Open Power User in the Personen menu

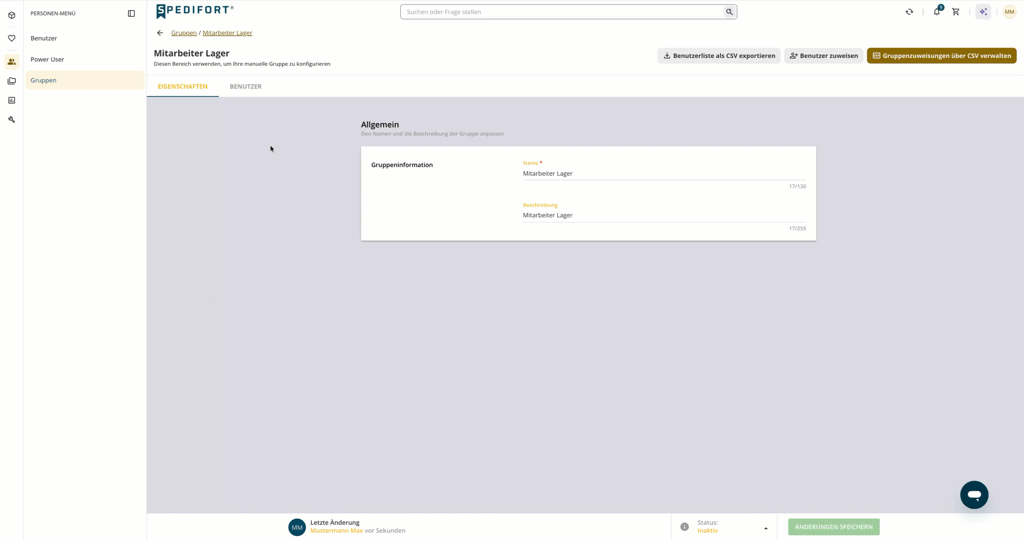85,59
